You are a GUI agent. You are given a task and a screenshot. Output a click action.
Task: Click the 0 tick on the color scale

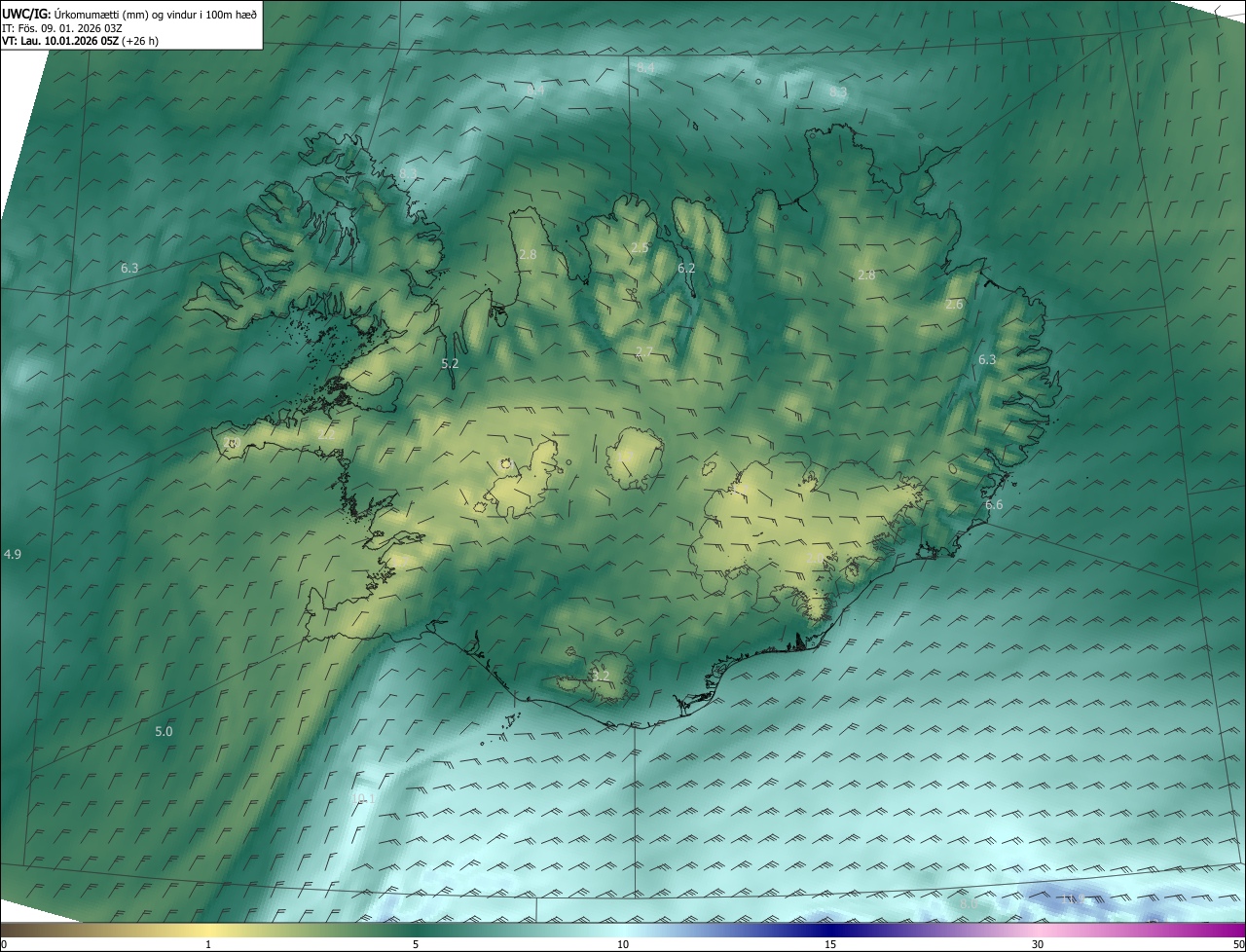click(x=4, y=944)
